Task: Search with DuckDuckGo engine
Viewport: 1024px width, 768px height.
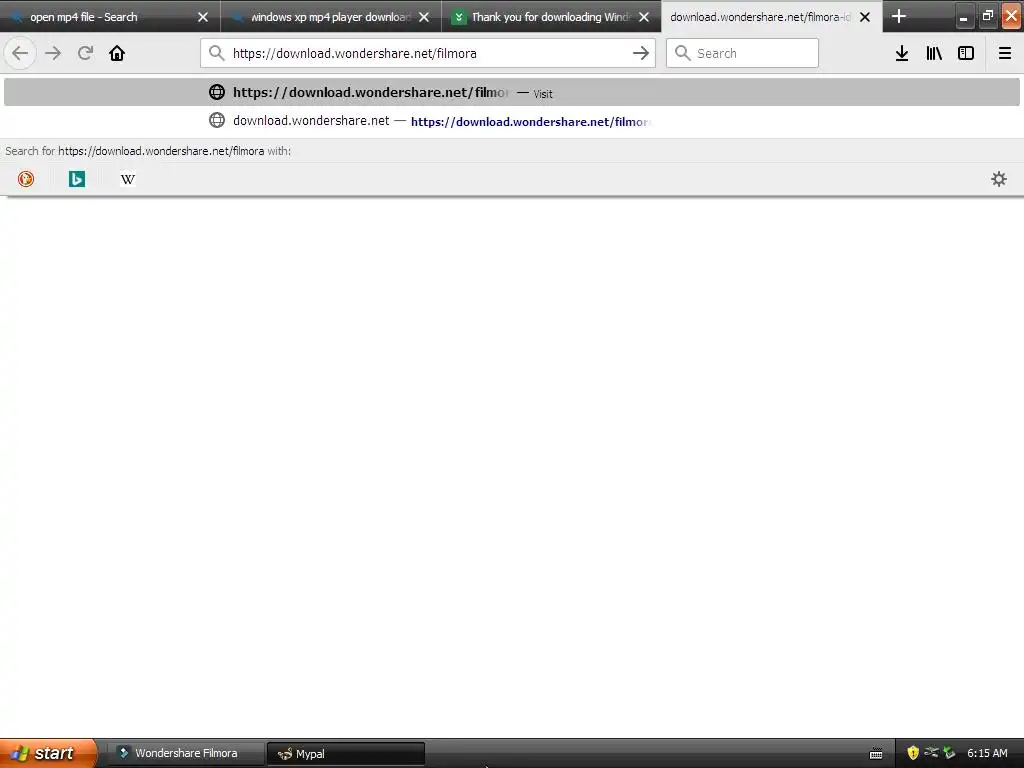Action: point(26,179)
